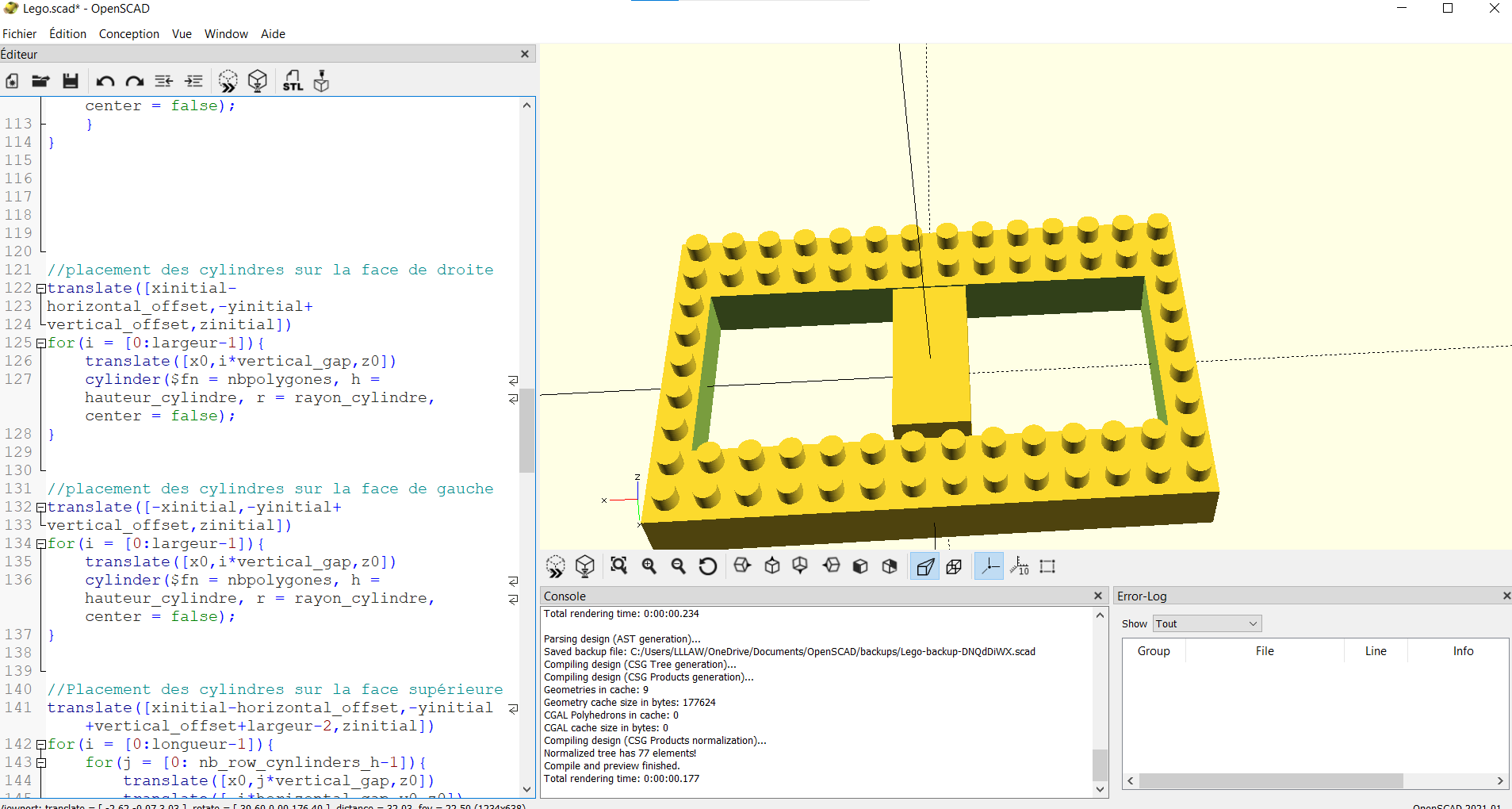1512x809 pixels.
Task: Open the Show 'Tout' dropdown in Error-Log
Action: (1207, 623)
